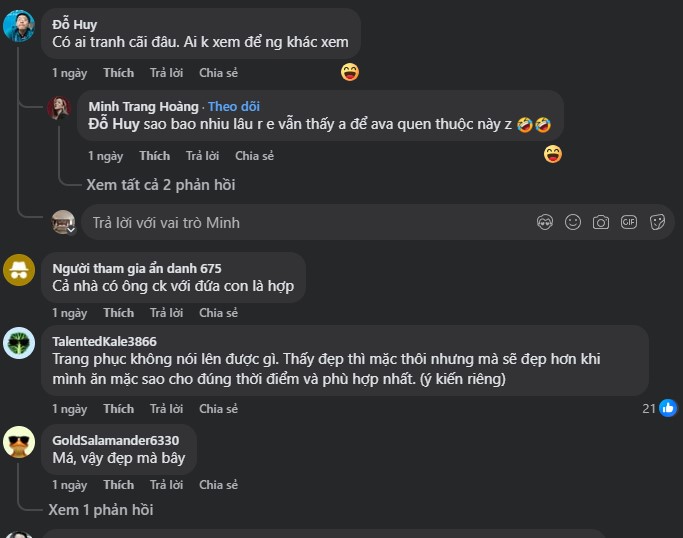Expand all 2 replies under Đỗ Huy

(x=160, y=185)
